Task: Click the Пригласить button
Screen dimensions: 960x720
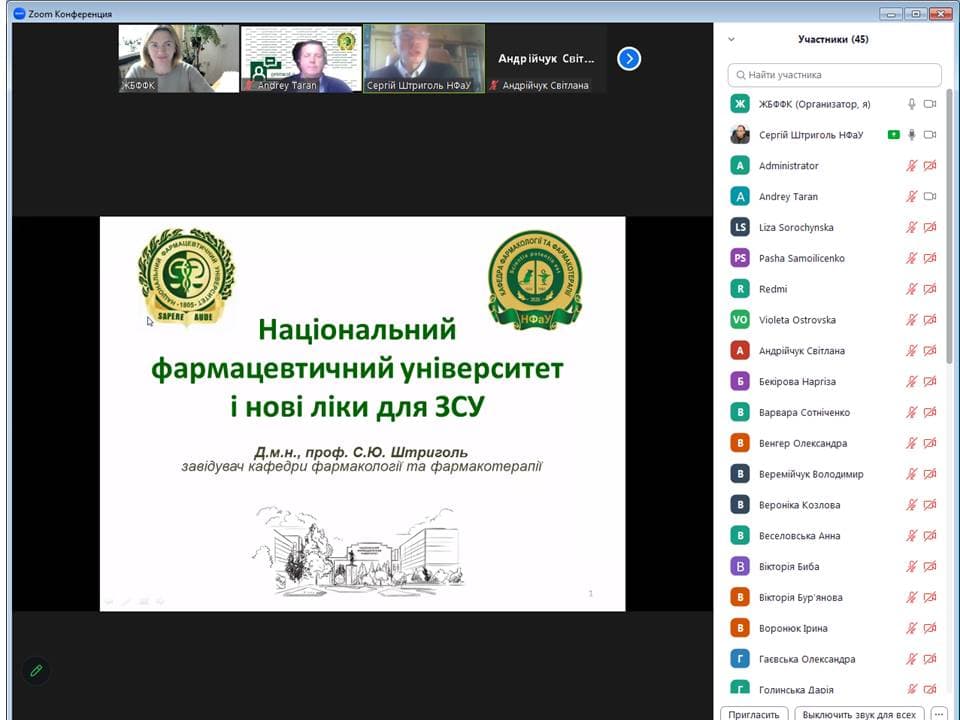Action: click(754, 714)
